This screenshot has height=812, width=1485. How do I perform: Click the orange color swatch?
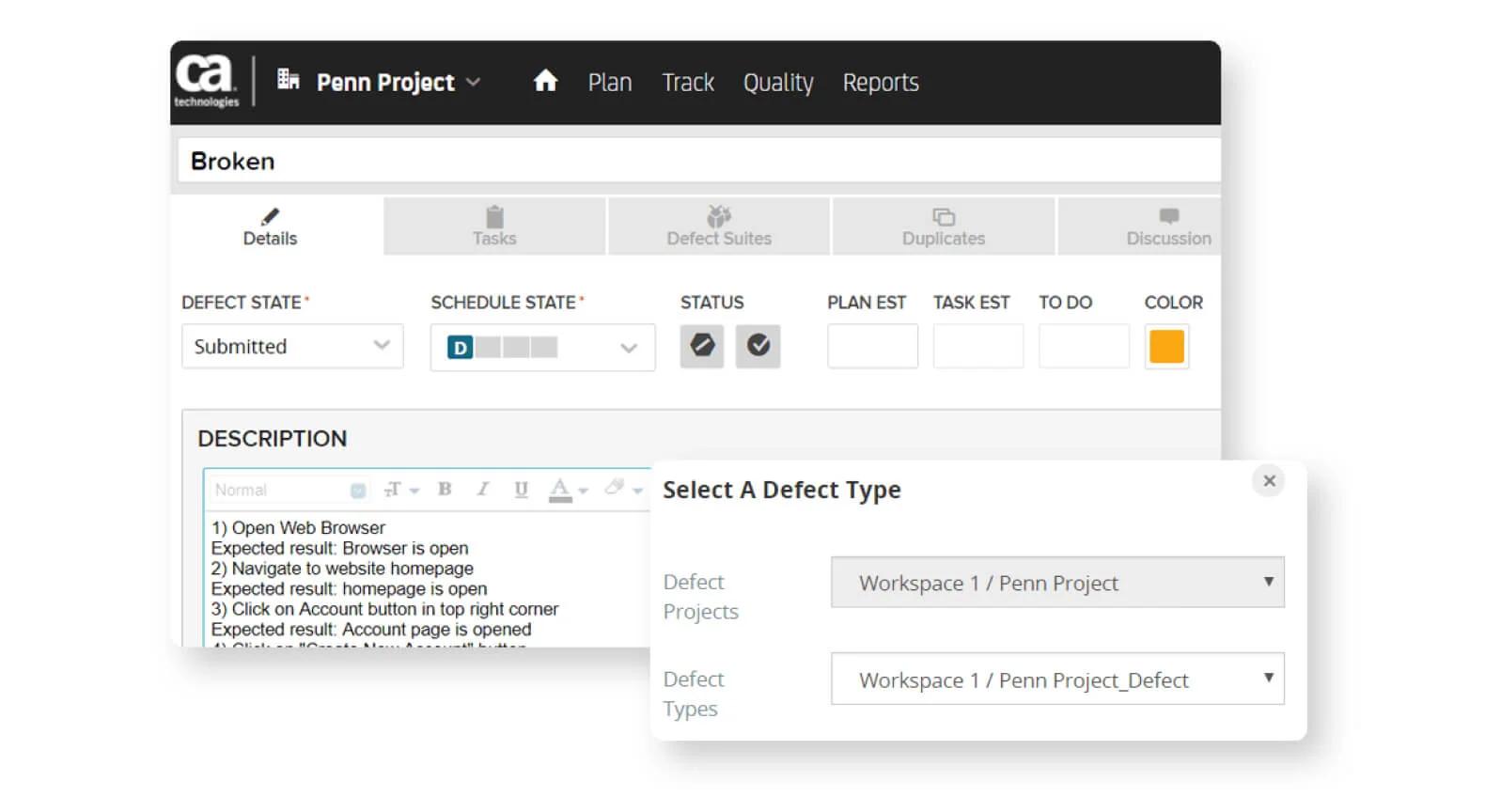tap(1166, 346)
